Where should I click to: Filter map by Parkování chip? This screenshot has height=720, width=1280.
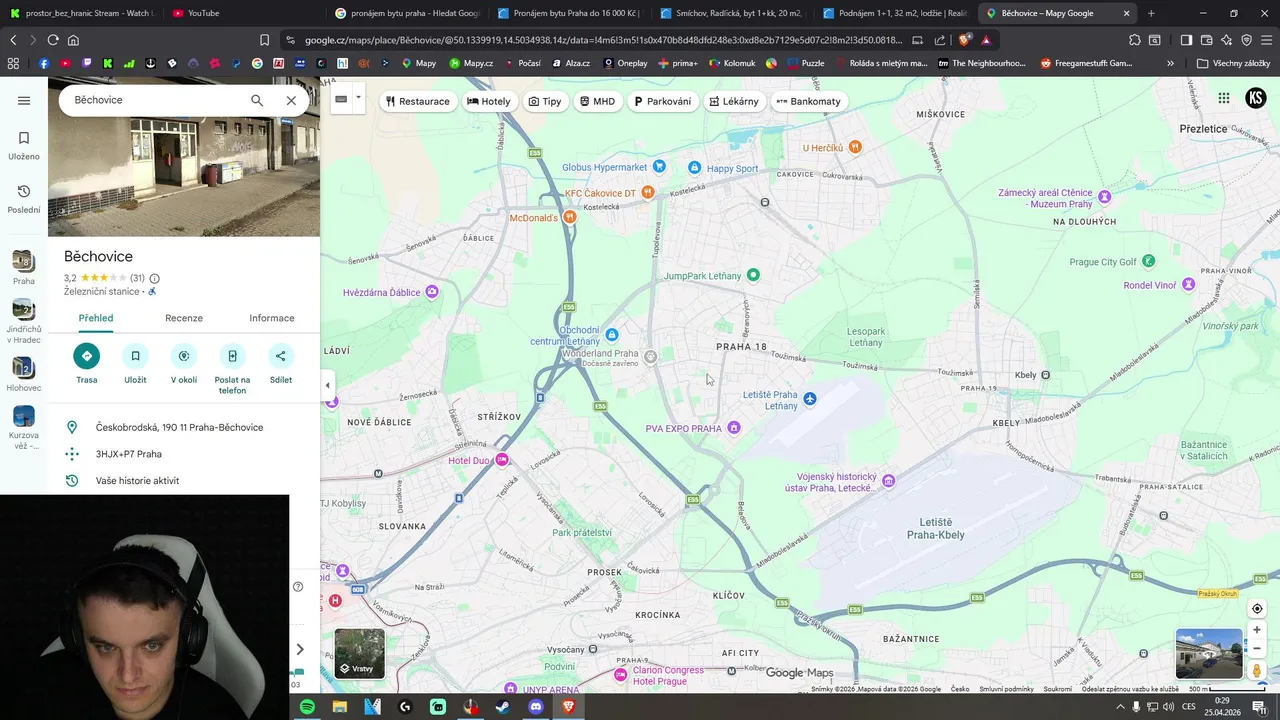pyautogui.click(x=662, y=101)
